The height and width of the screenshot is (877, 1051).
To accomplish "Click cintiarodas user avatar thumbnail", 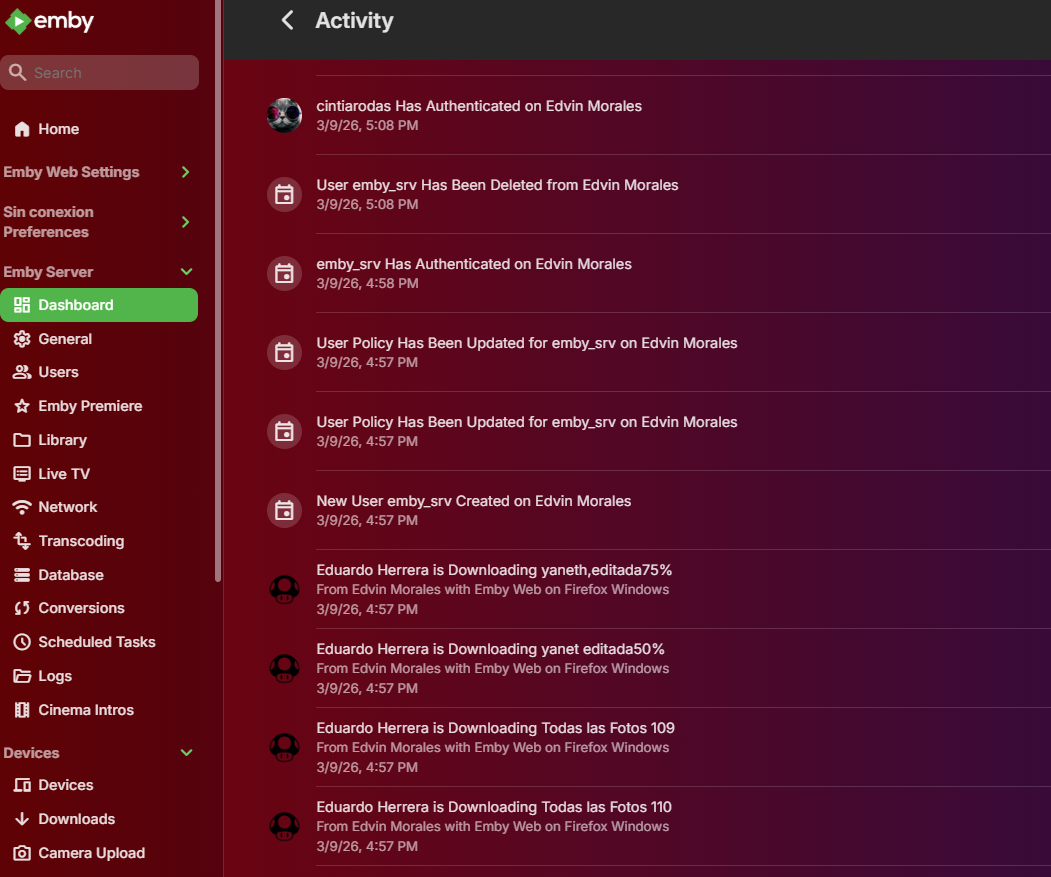I will click(x=285, y=115).
